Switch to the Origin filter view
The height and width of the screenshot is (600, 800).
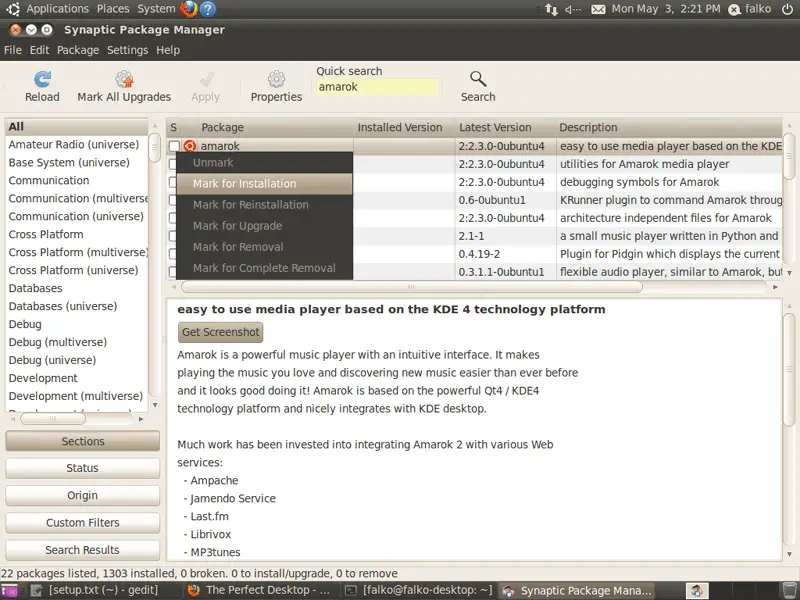point(83,495)
